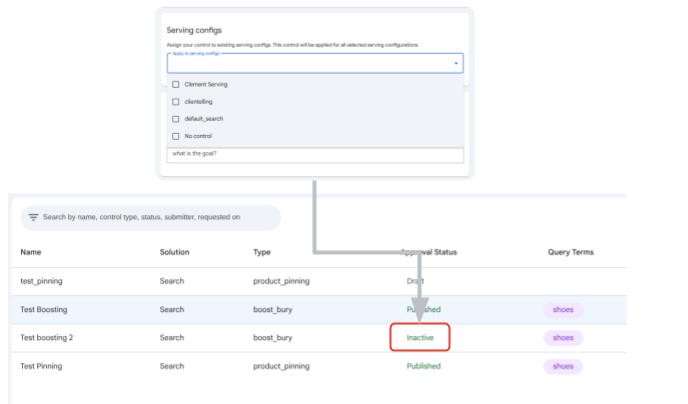Screen dimensions: 688x404
Task: Click the shoes chip in Test Boosting row
Action: (x=563, y=310)
